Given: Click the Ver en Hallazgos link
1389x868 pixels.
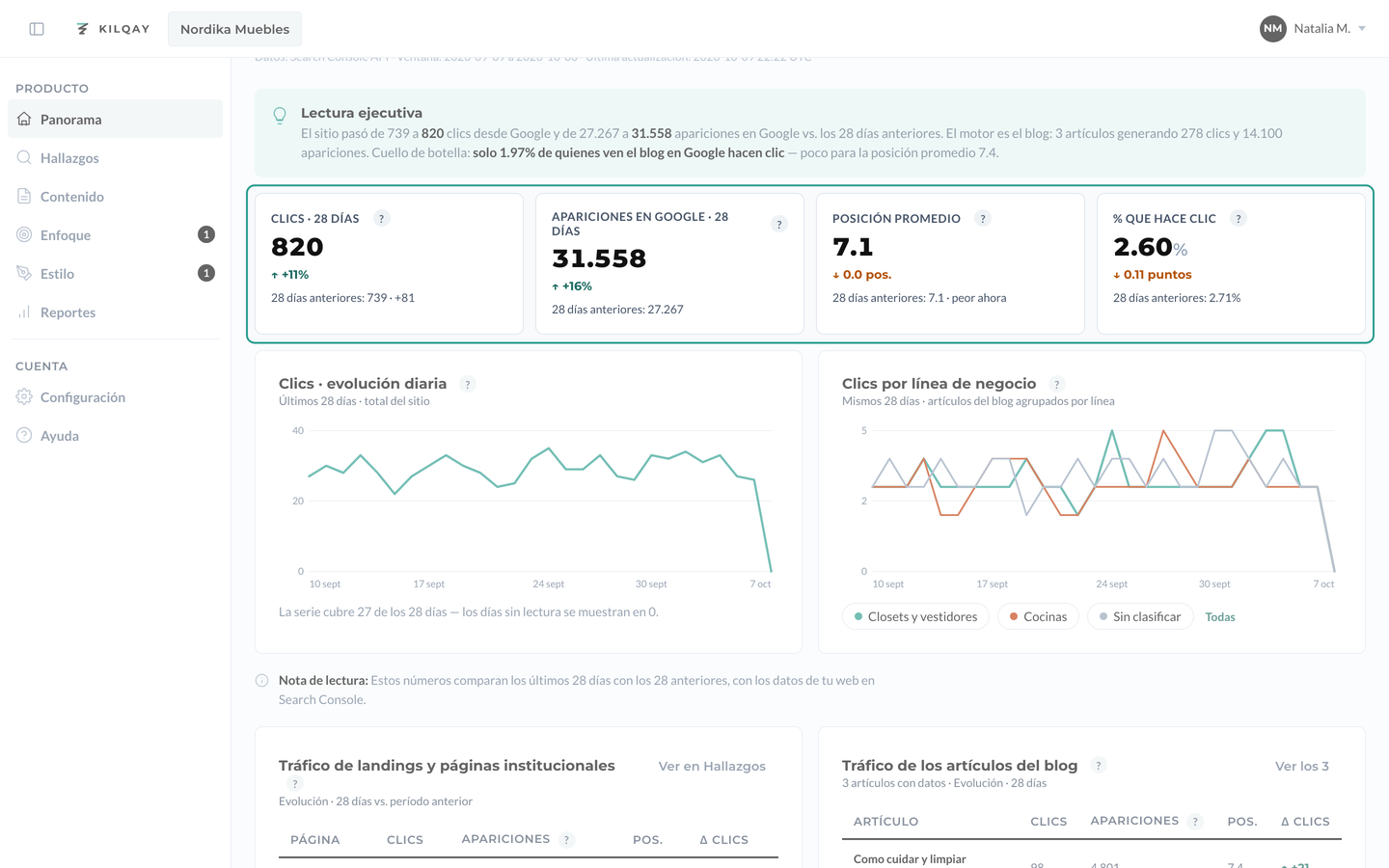Looking at the screenshot, I should coord(712,766).
